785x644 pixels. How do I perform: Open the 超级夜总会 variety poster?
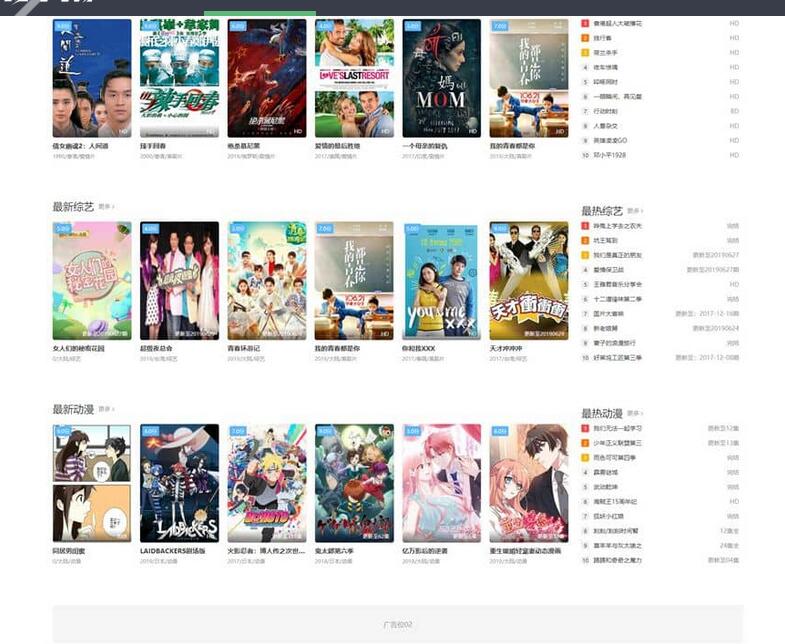point(179,281)
